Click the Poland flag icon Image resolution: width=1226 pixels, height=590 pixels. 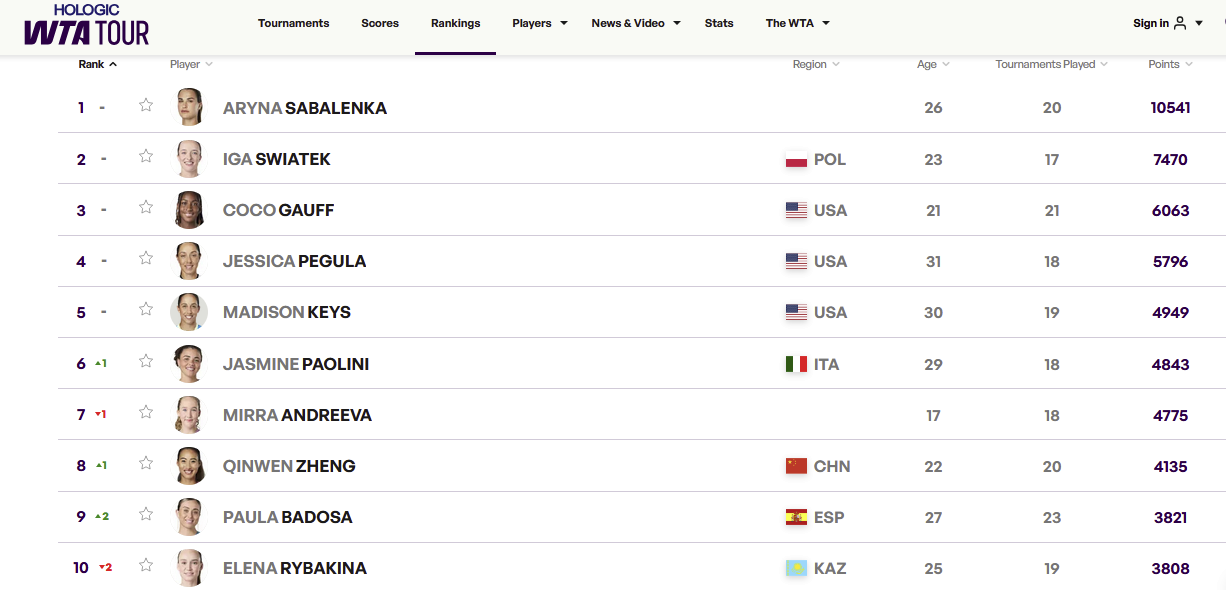[x=796, y=160]
